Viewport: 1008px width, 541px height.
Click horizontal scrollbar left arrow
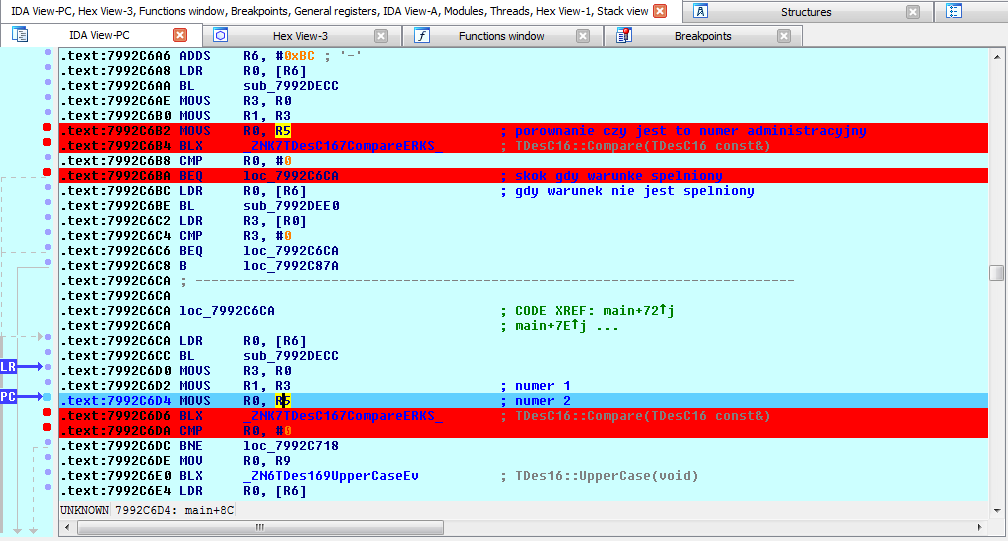point(68,528)
